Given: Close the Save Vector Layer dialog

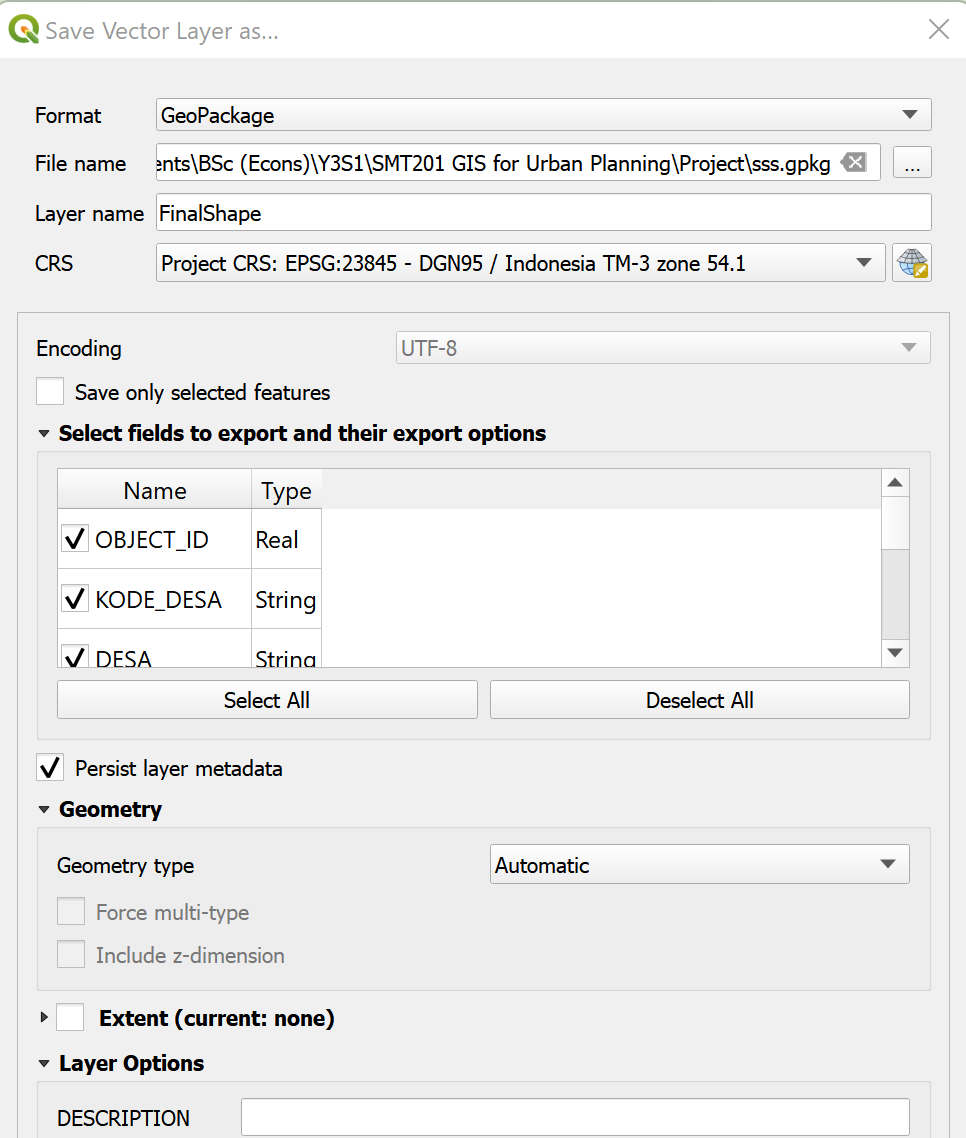Looking at the screenshot, I should pyautogui.click(x=938, y=30).
